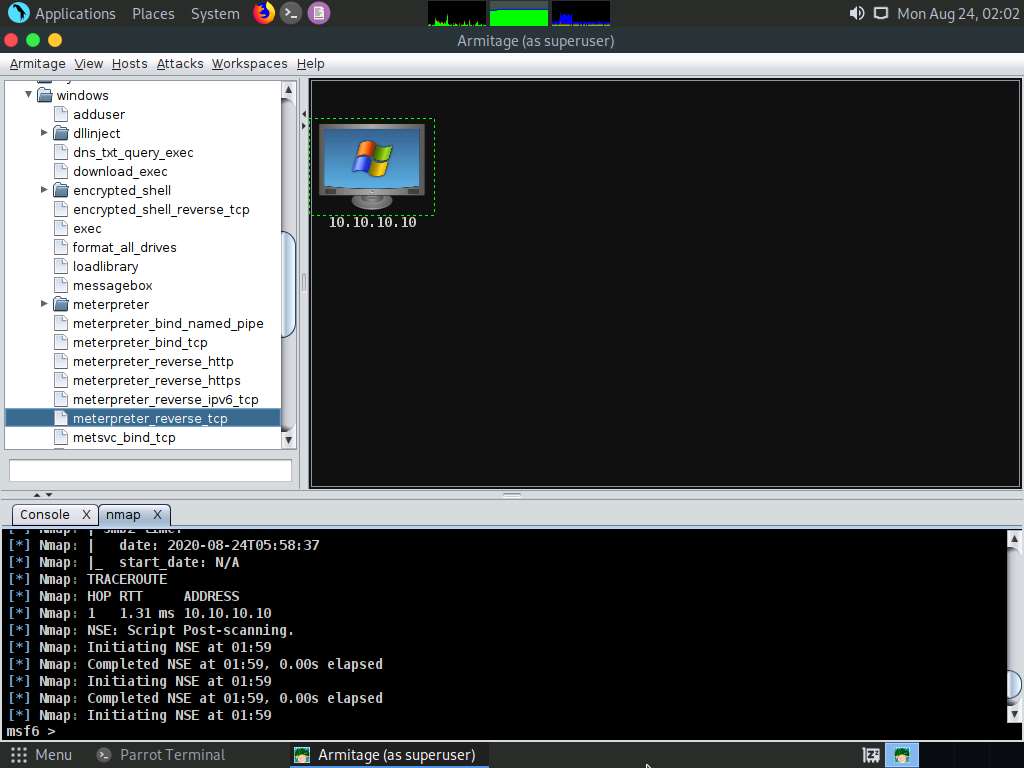This screenshot has height=768, width=1024.
Task: Click the meterpreter folder icon
Action: click(61, 304)
